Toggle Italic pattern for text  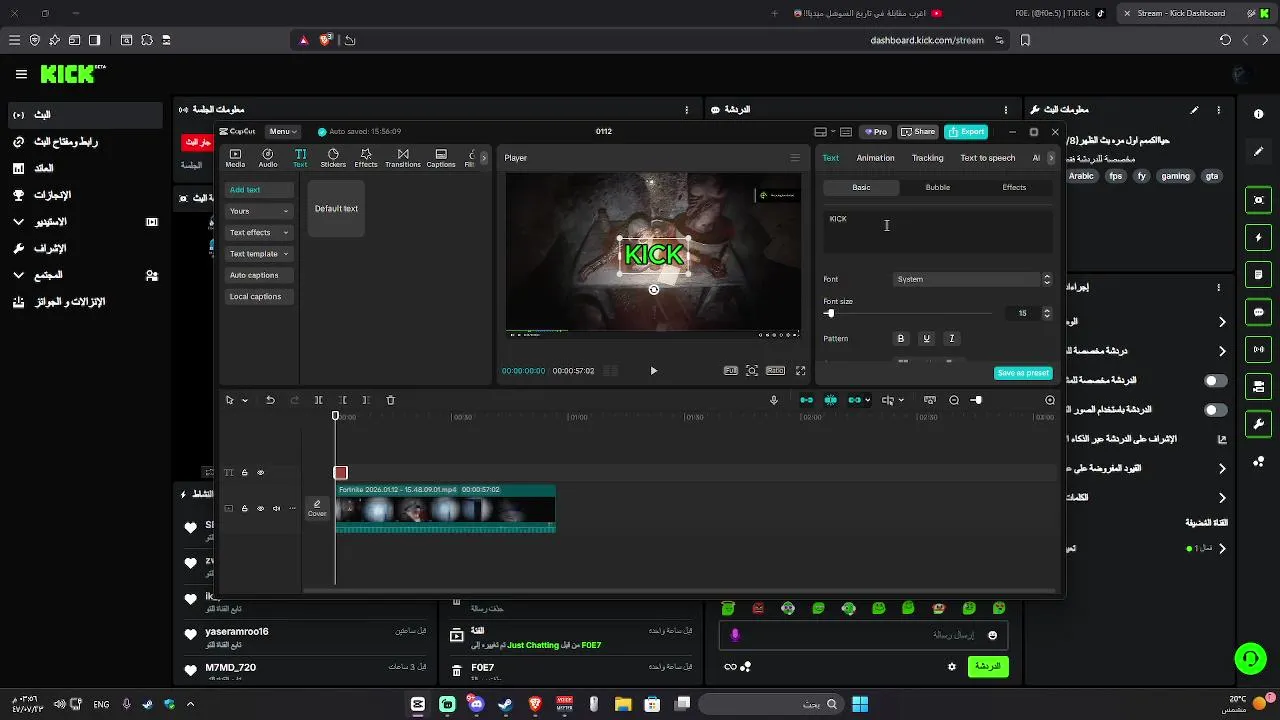952,339
